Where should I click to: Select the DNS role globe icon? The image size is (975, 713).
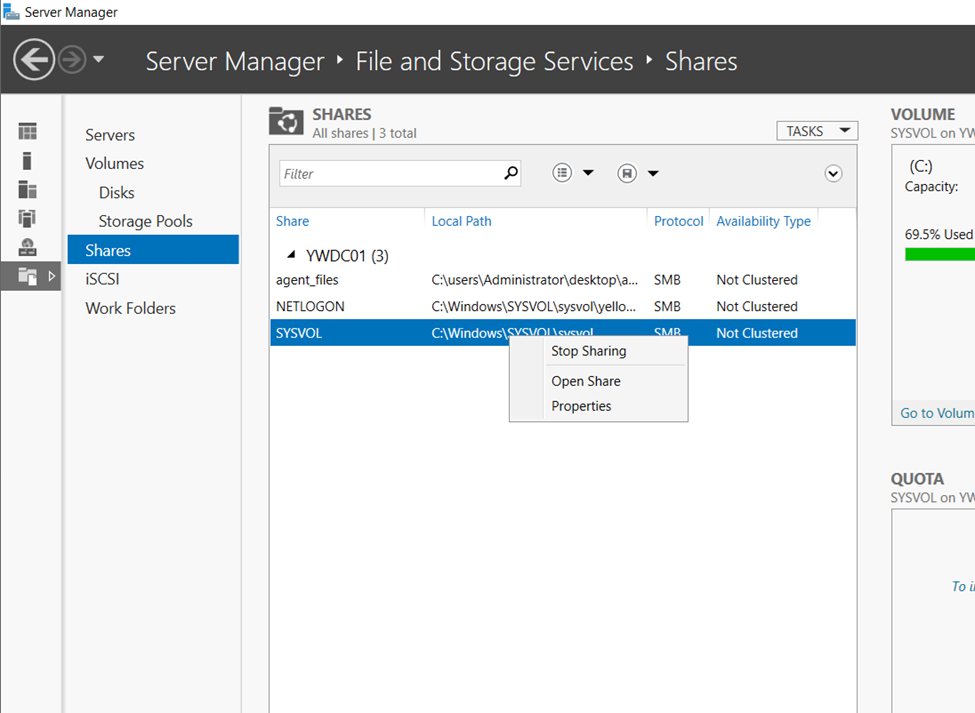click(27, 247)
